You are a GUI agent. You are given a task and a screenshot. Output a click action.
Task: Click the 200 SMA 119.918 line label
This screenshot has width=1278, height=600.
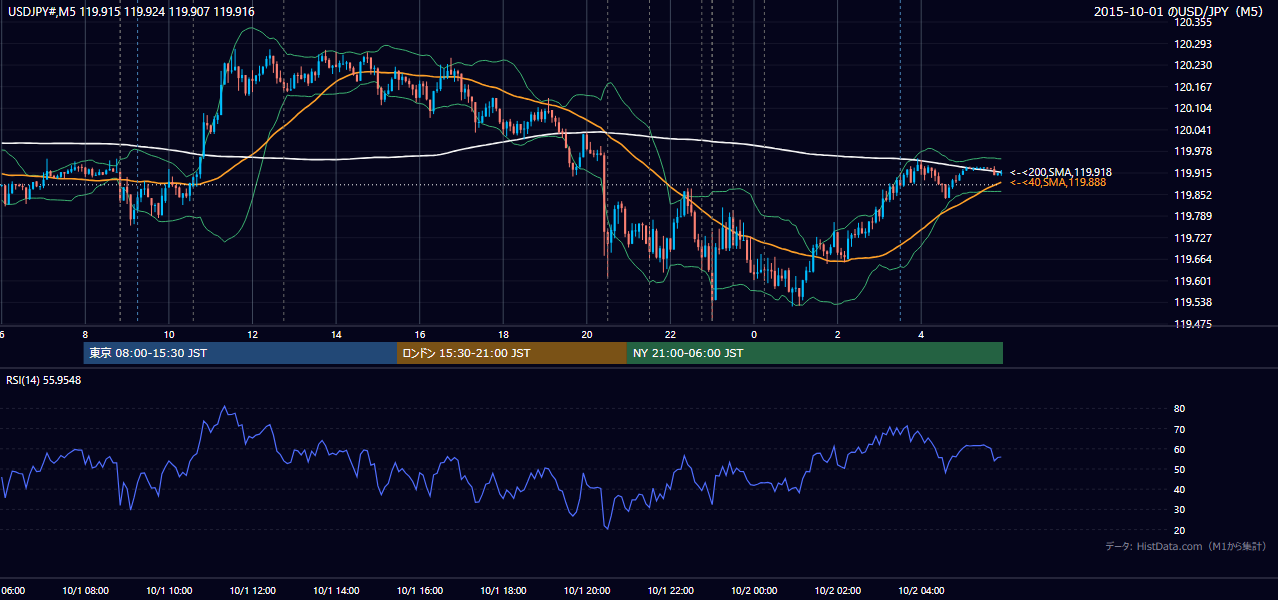coord(1061,172)
